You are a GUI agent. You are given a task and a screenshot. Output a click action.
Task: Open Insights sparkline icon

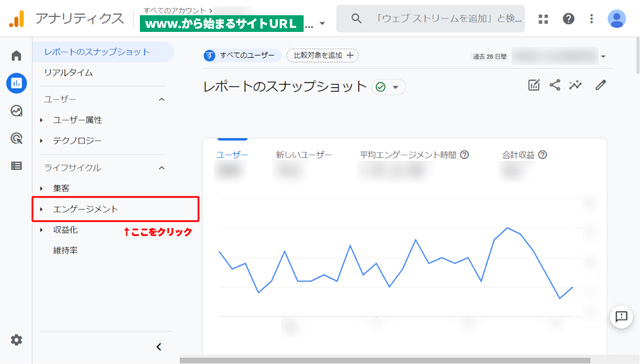coord(576,85)
